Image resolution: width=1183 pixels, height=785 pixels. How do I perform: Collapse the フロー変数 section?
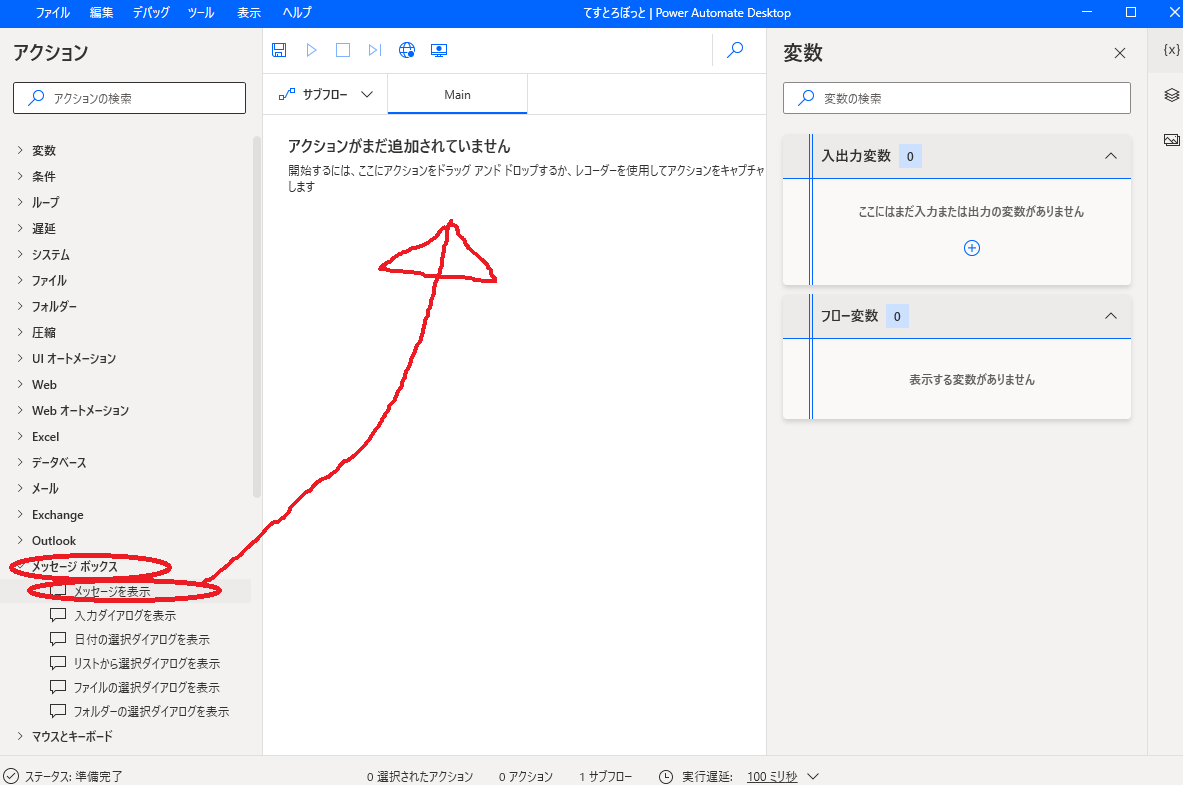tap(1110, 316)
